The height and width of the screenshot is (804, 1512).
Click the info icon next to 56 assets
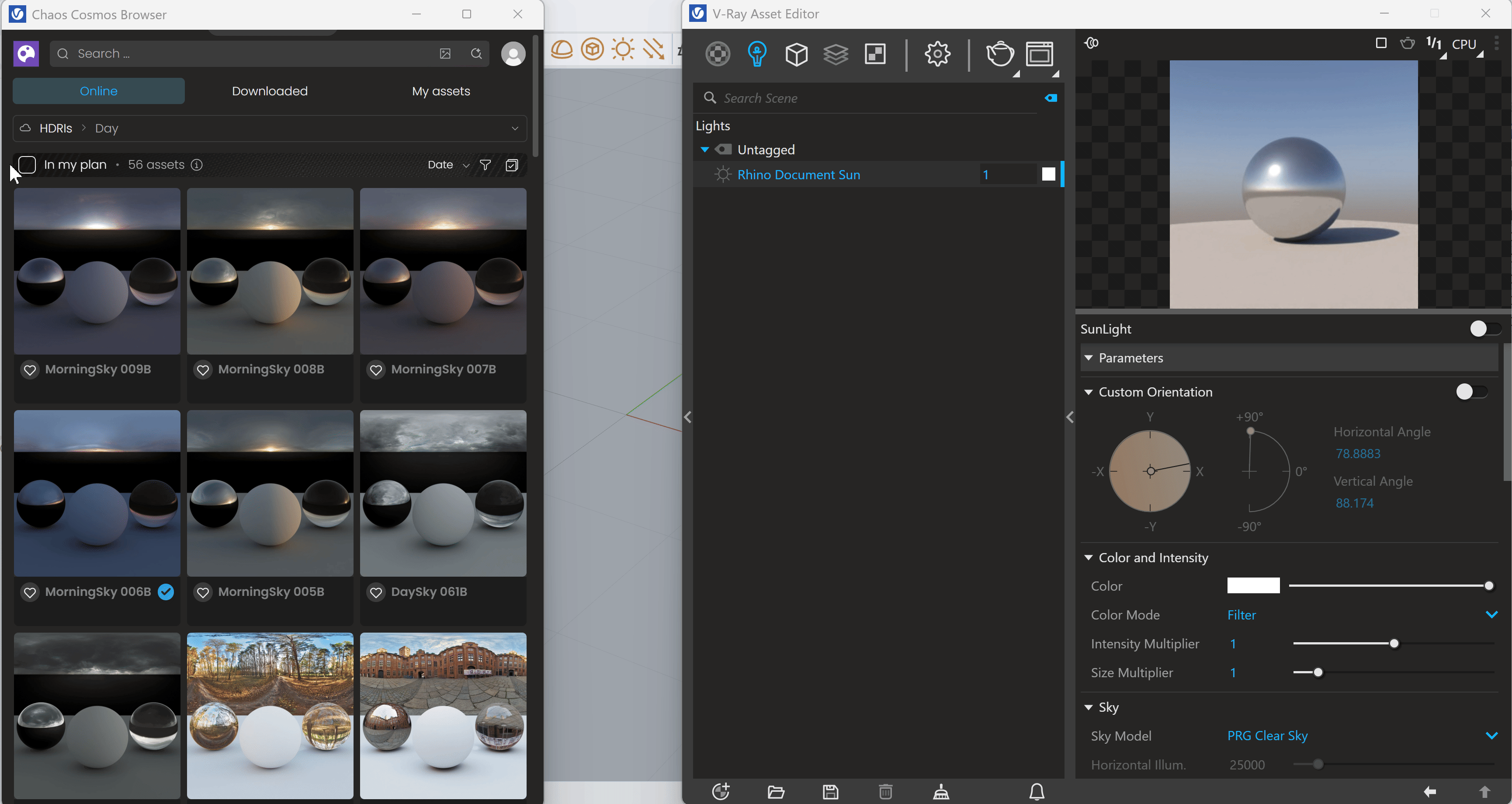197,164
